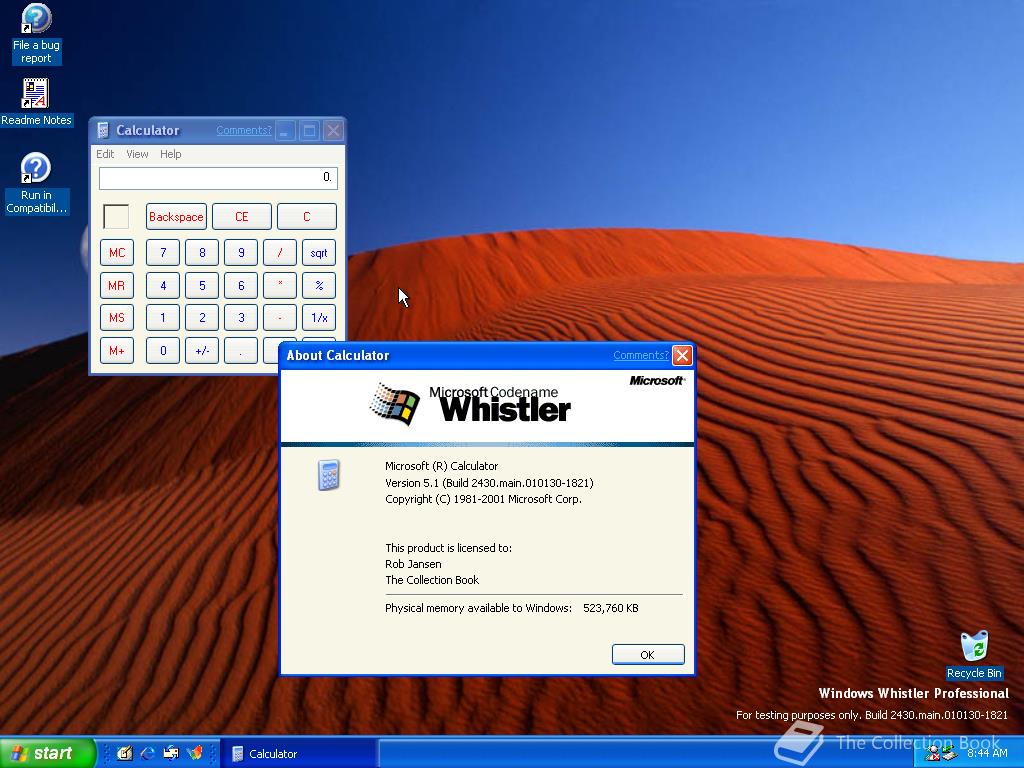Click the 523,760 KB memory value
This screenshot has height=768, width=1024.
click(x=611, y=608)
